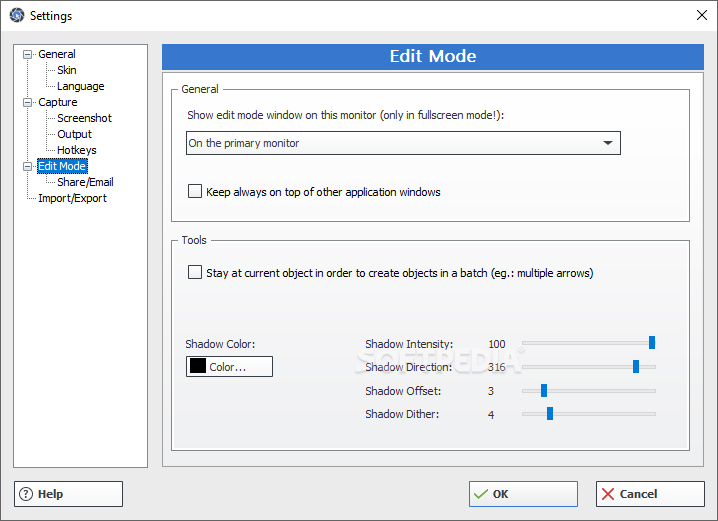
Task: Click the green checkmark OK button
Action: (x=523, y=494)
